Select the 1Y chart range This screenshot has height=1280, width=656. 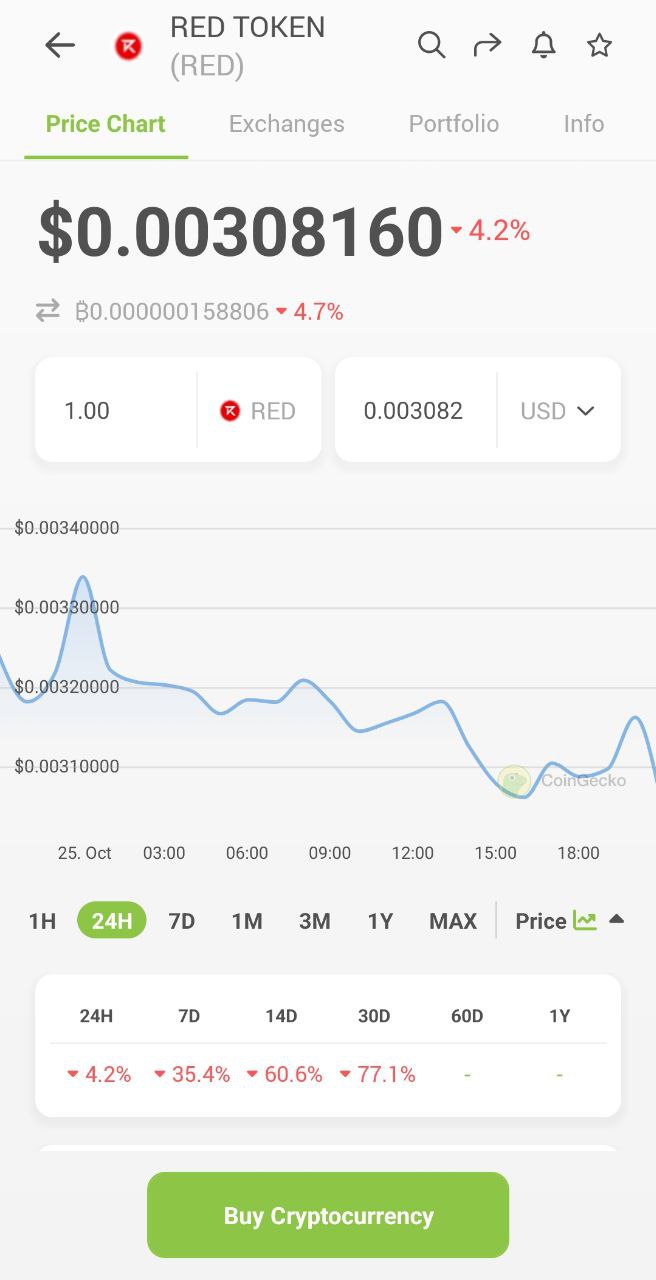[x=380, y=921]
